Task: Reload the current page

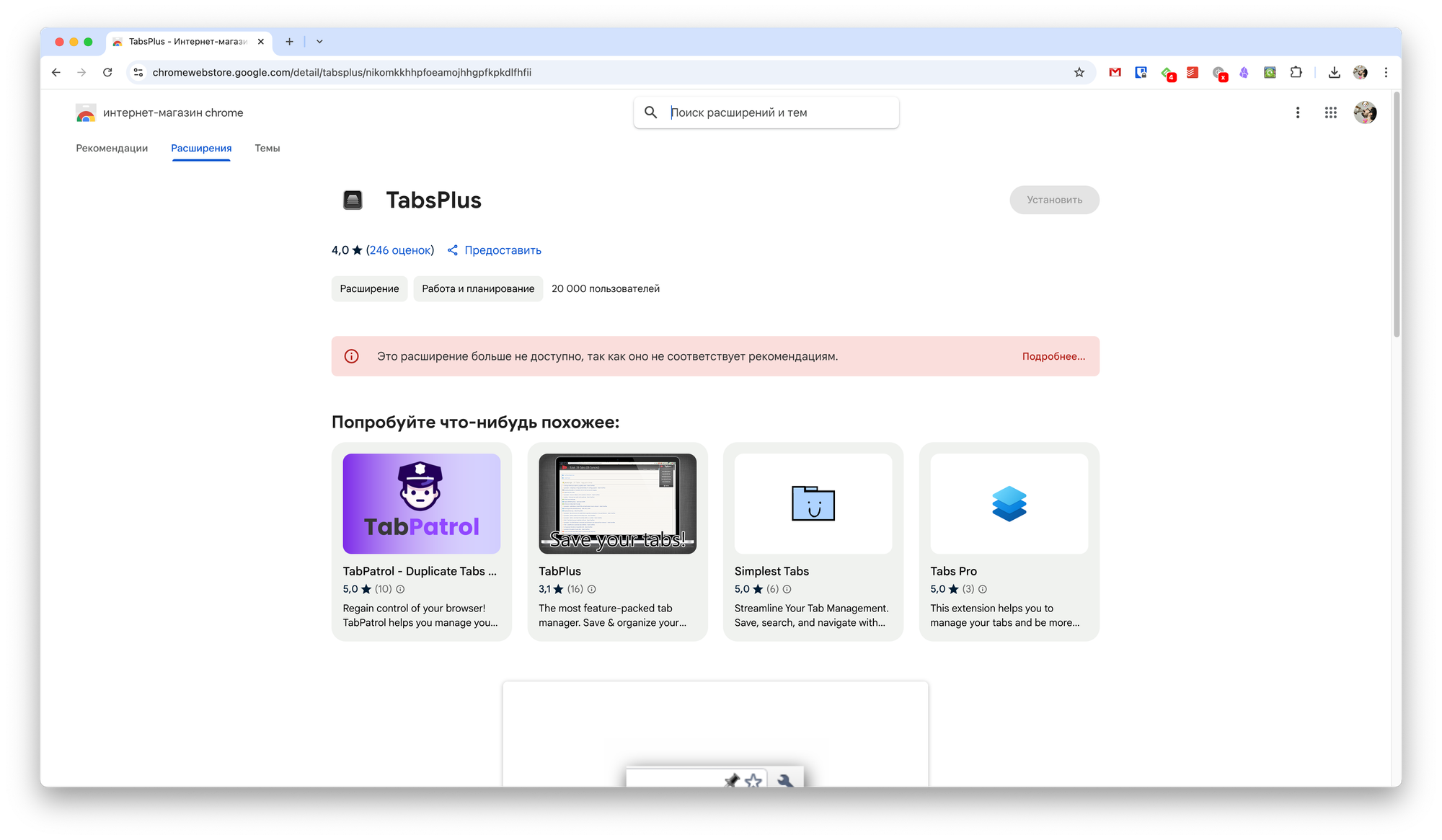Action: pos(107,72)
